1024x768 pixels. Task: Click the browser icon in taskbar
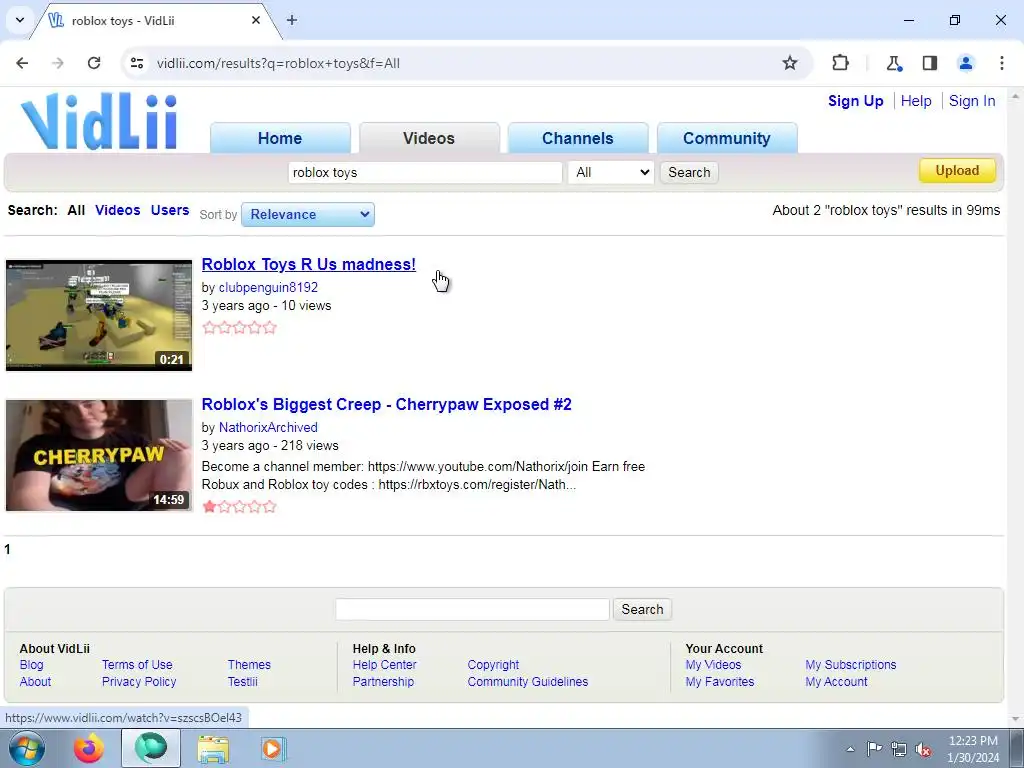(x=151, y=748)
